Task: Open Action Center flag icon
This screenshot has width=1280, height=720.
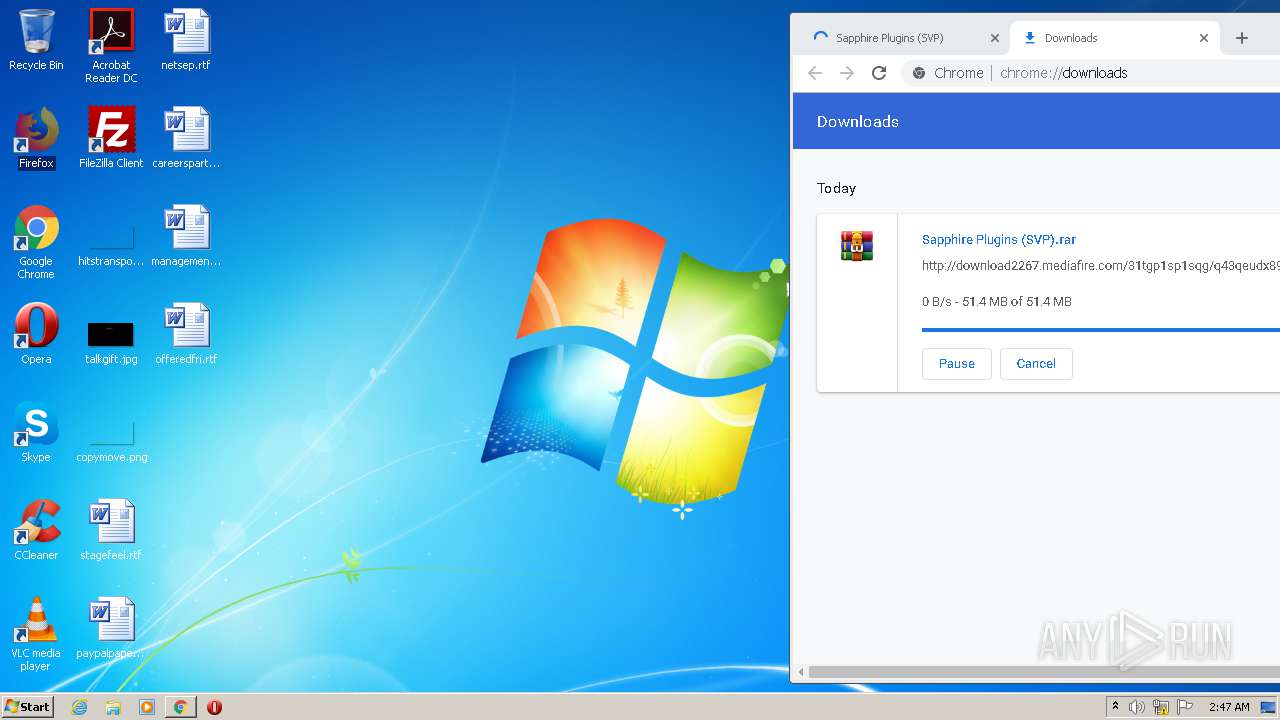Action: click(x=1185, y=707)
